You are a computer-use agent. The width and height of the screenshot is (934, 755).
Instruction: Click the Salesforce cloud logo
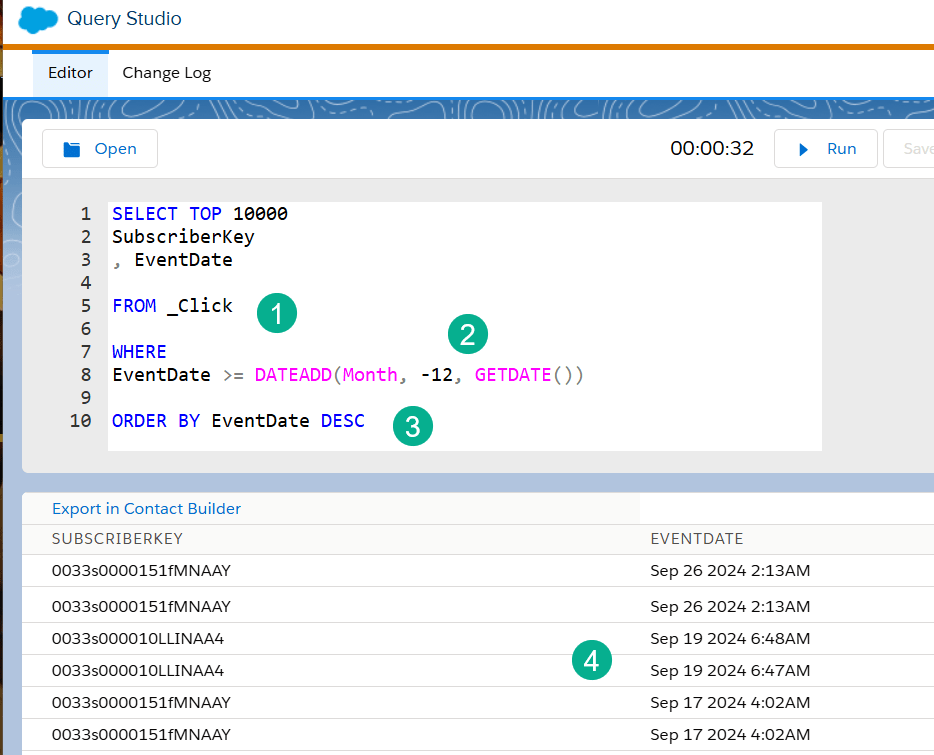pos(37,19)
